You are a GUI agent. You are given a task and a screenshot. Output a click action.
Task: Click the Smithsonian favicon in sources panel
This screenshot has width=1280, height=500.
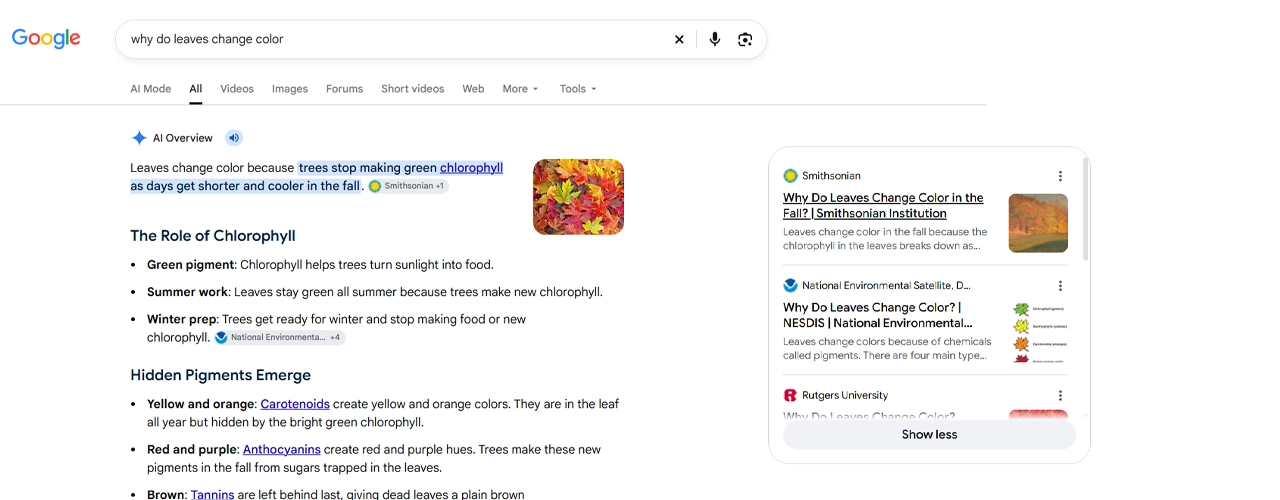coord(790,176)
